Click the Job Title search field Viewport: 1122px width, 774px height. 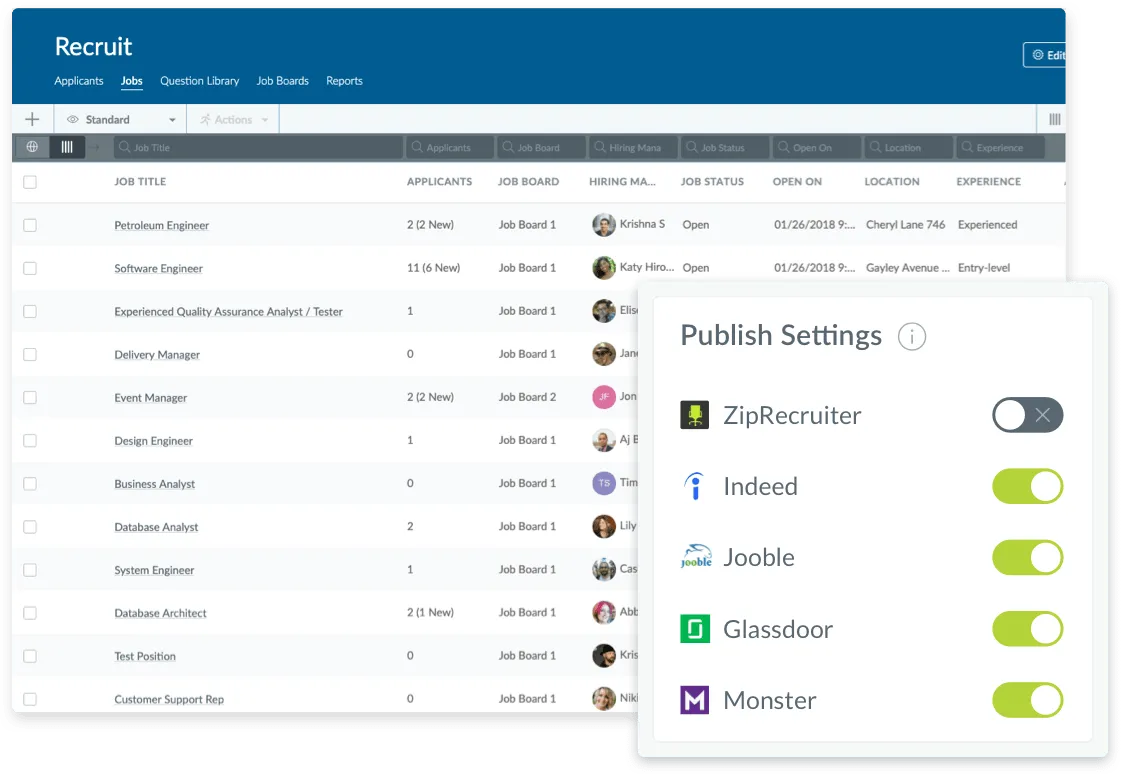point(258,147)
